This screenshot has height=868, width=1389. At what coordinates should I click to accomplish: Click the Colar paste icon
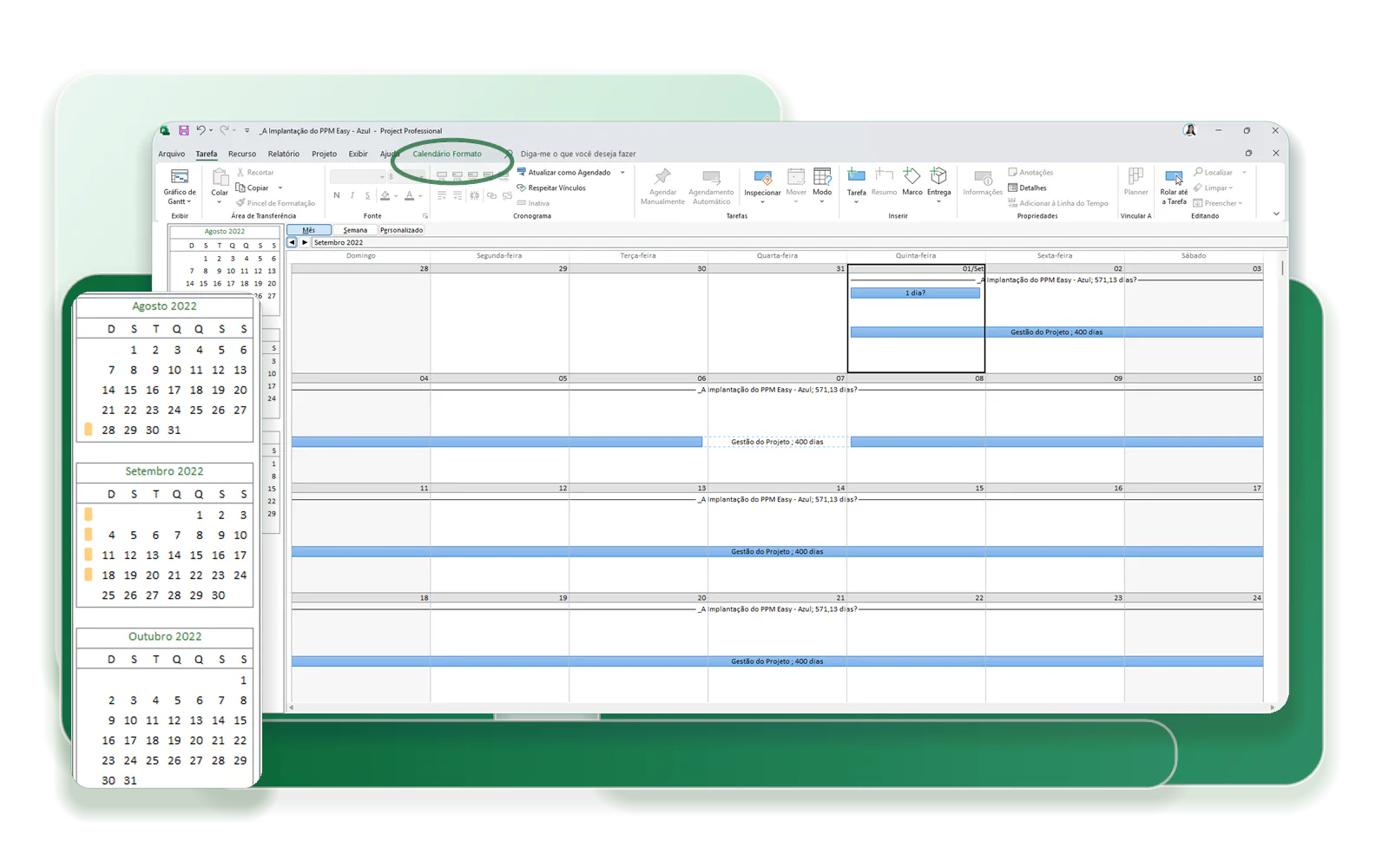220,179
